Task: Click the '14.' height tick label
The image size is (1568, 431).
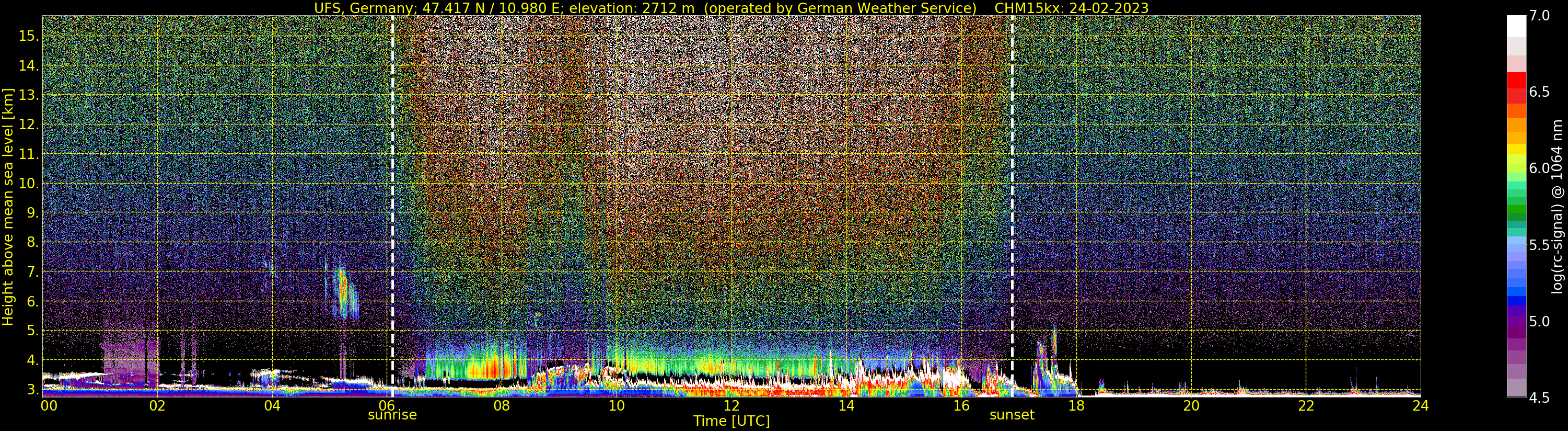Action: pyautogui.click(x=28, y=66)
